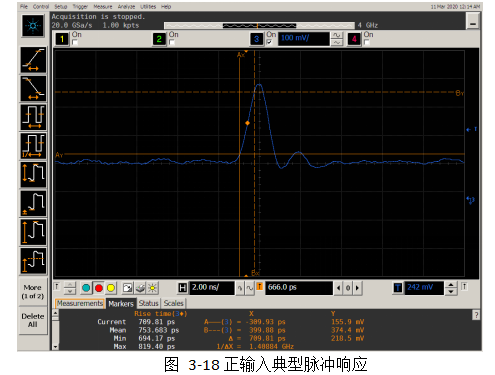The height and width of the screenshot is (375, 495).
Task: Switch to the Markers tab
Action: coord(121,304)
